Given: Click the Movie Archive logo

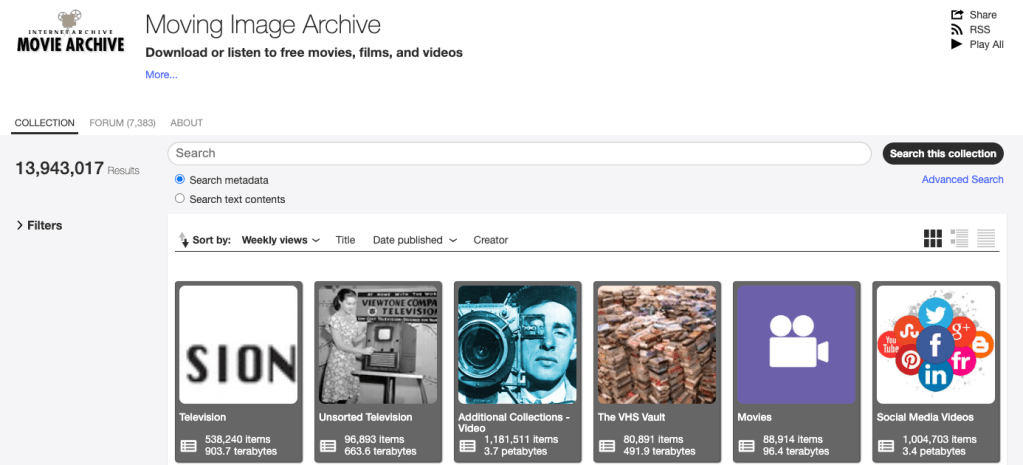Looking at the screenshot, I should point(71,32).
